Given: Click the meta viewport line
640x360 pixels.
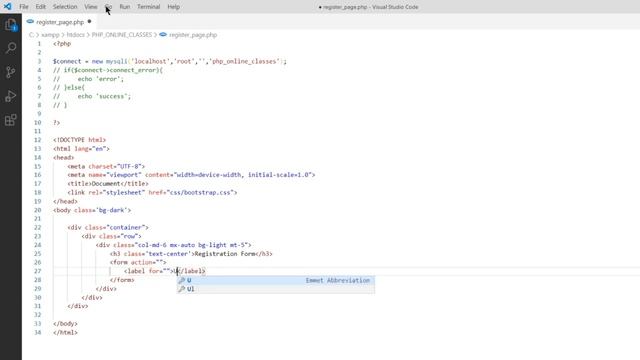Looking at the screenshot, I should pos(191,175).
